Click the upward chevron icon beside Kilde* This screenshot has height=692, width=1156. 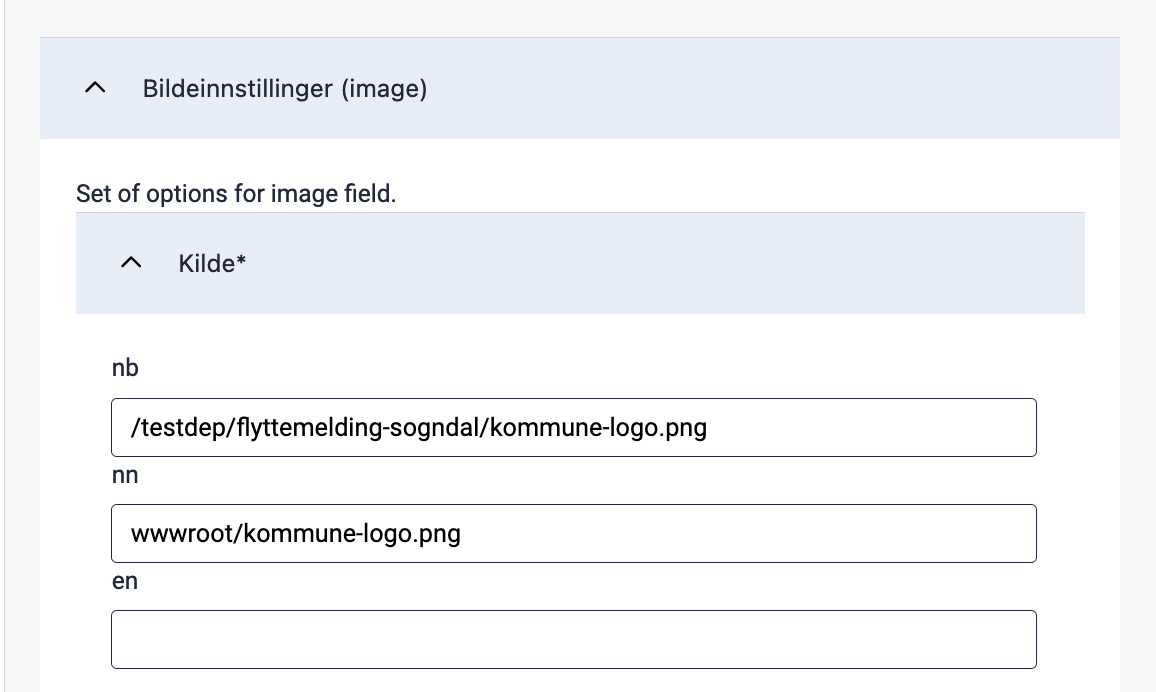[x=131, y=263]
